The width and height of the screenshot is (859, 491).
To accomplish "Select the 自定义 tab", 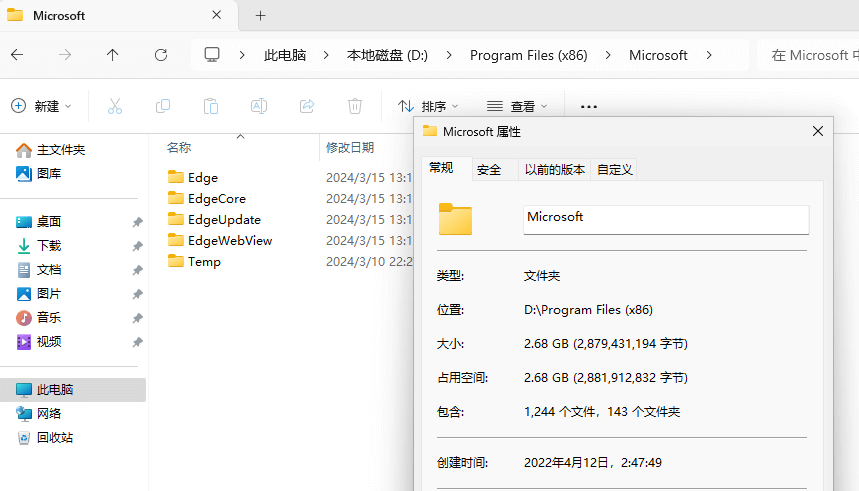I will point(615,169).
